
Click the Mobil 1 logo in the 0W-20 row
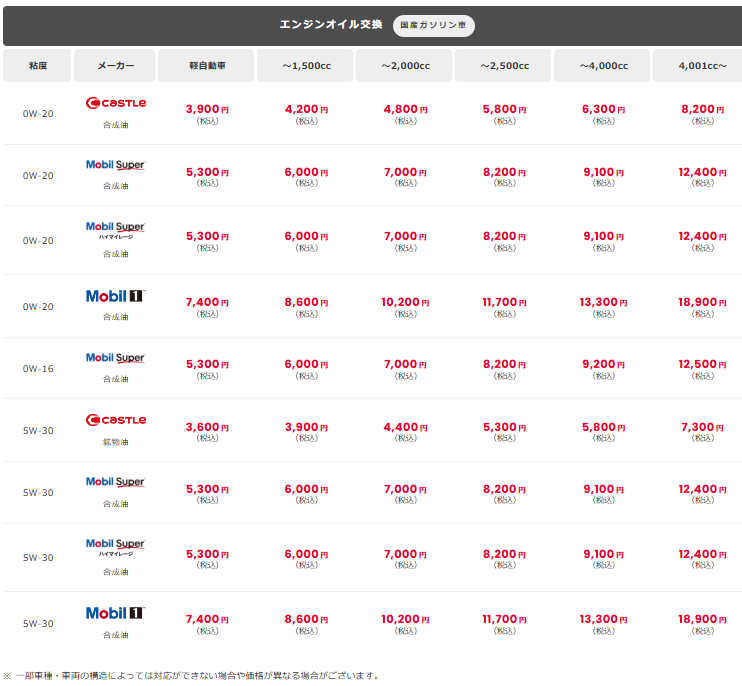tap(115, 296)
